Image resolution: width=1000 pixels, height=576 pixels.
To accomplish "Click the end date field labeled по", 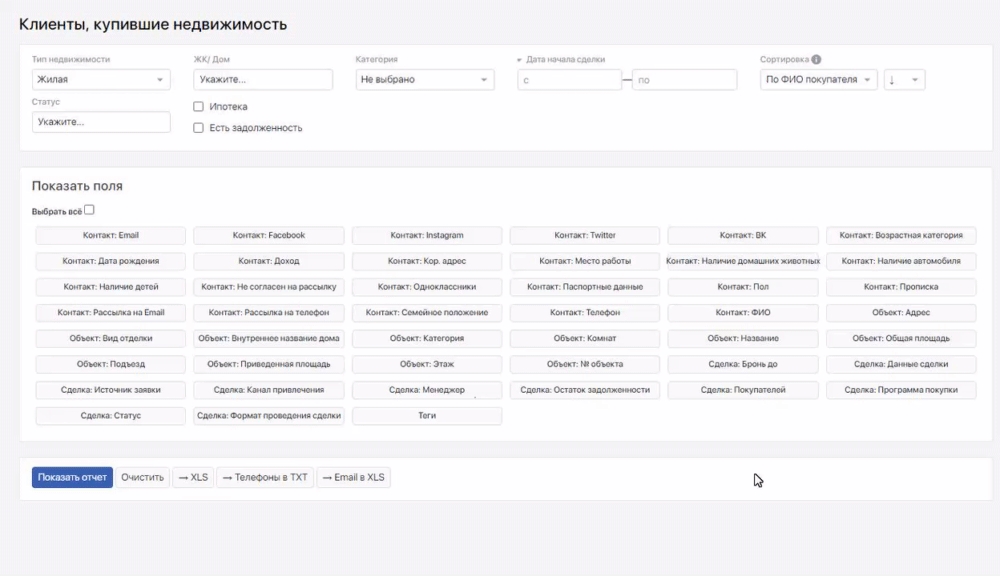I will point(684,80).
